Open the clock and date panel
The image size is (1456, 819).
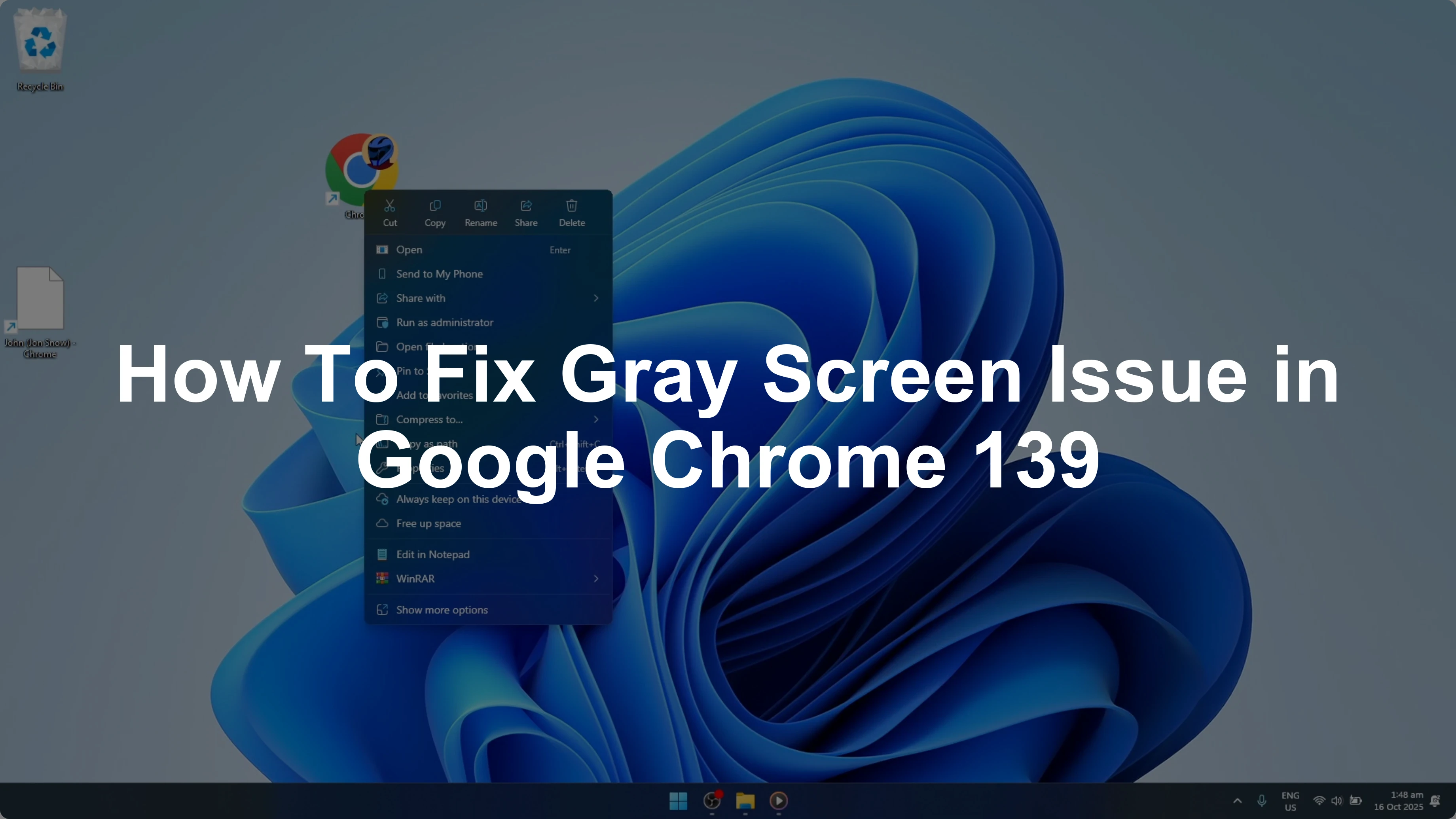click(1398, 800)
